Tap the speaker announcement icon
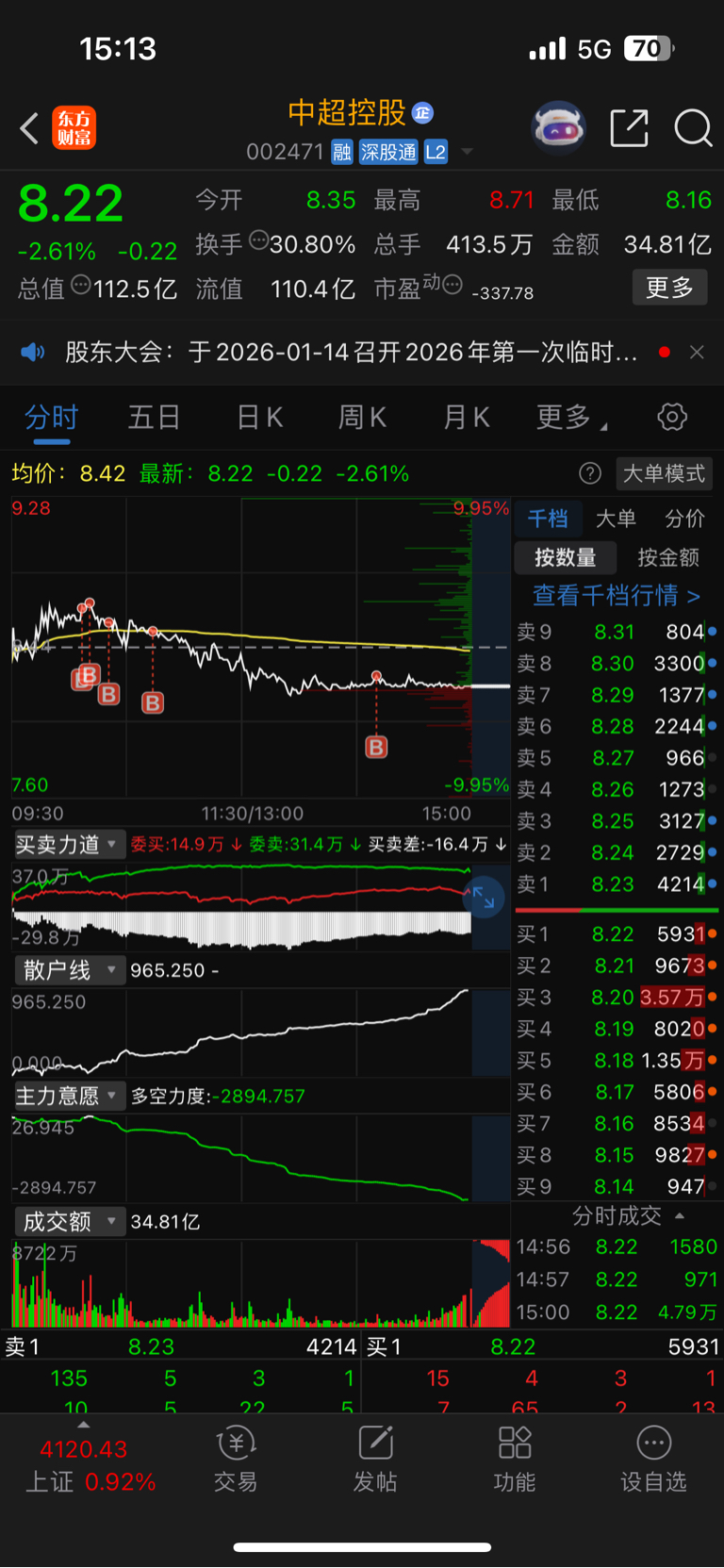This screenshot has width=724, height=1568. [33, 353]
